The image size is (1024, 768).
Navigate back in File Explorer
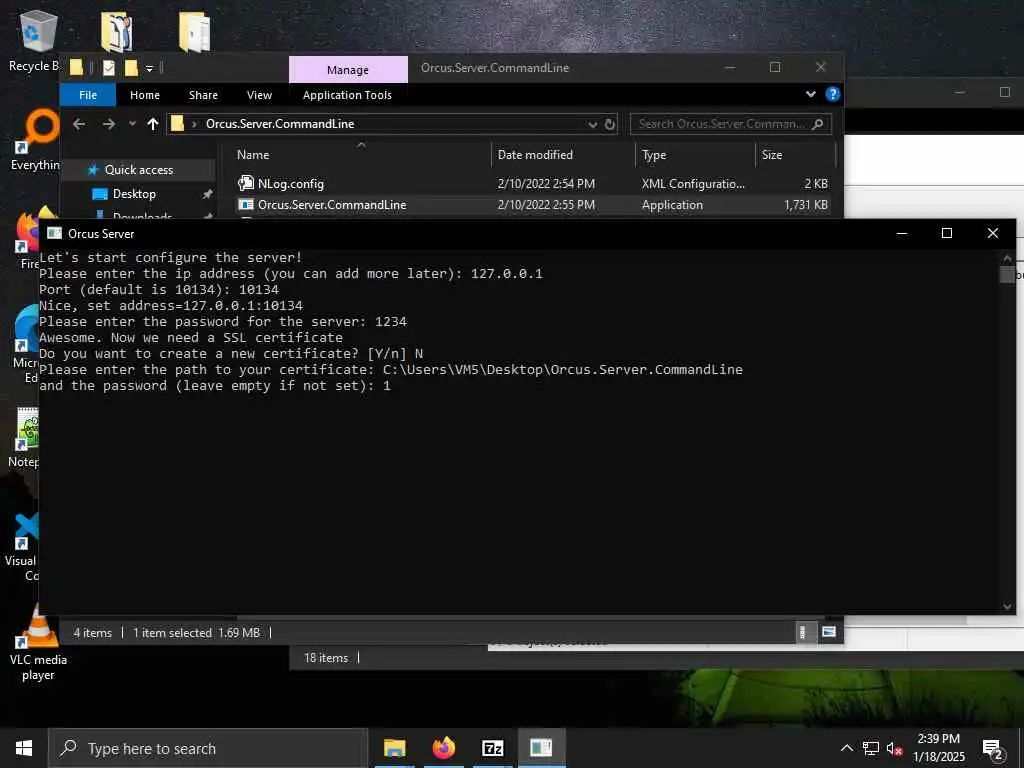79,124
